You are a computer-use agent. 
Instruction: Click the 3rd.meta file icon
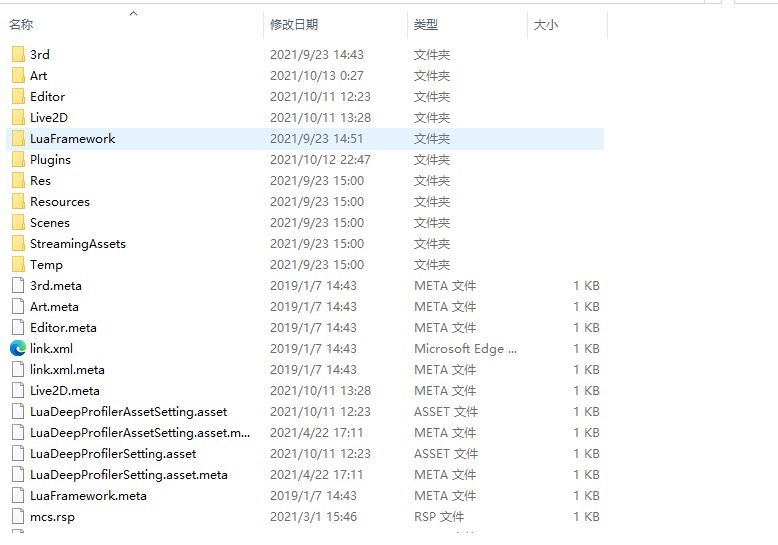(18, 285)
